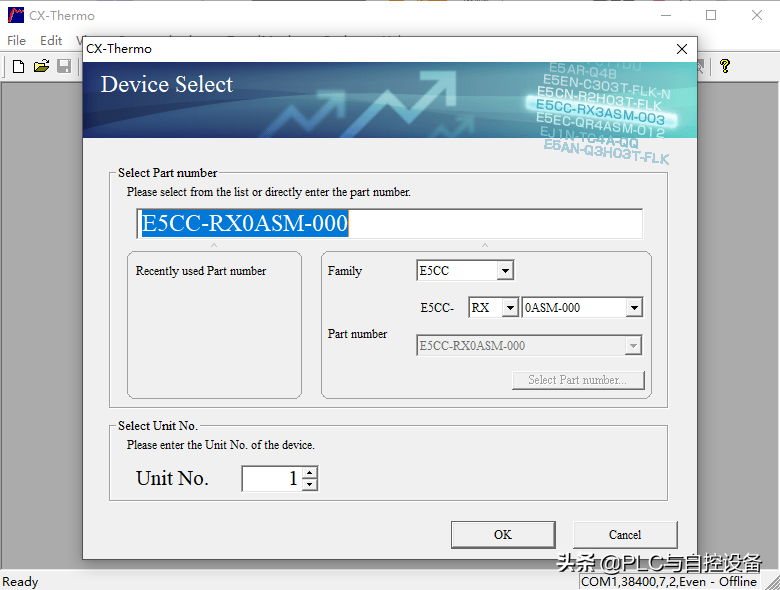This screenshot has height=590, width=780.
Task: Click the CX-Thermo app icon in title bar
Action: pos(15,15)
